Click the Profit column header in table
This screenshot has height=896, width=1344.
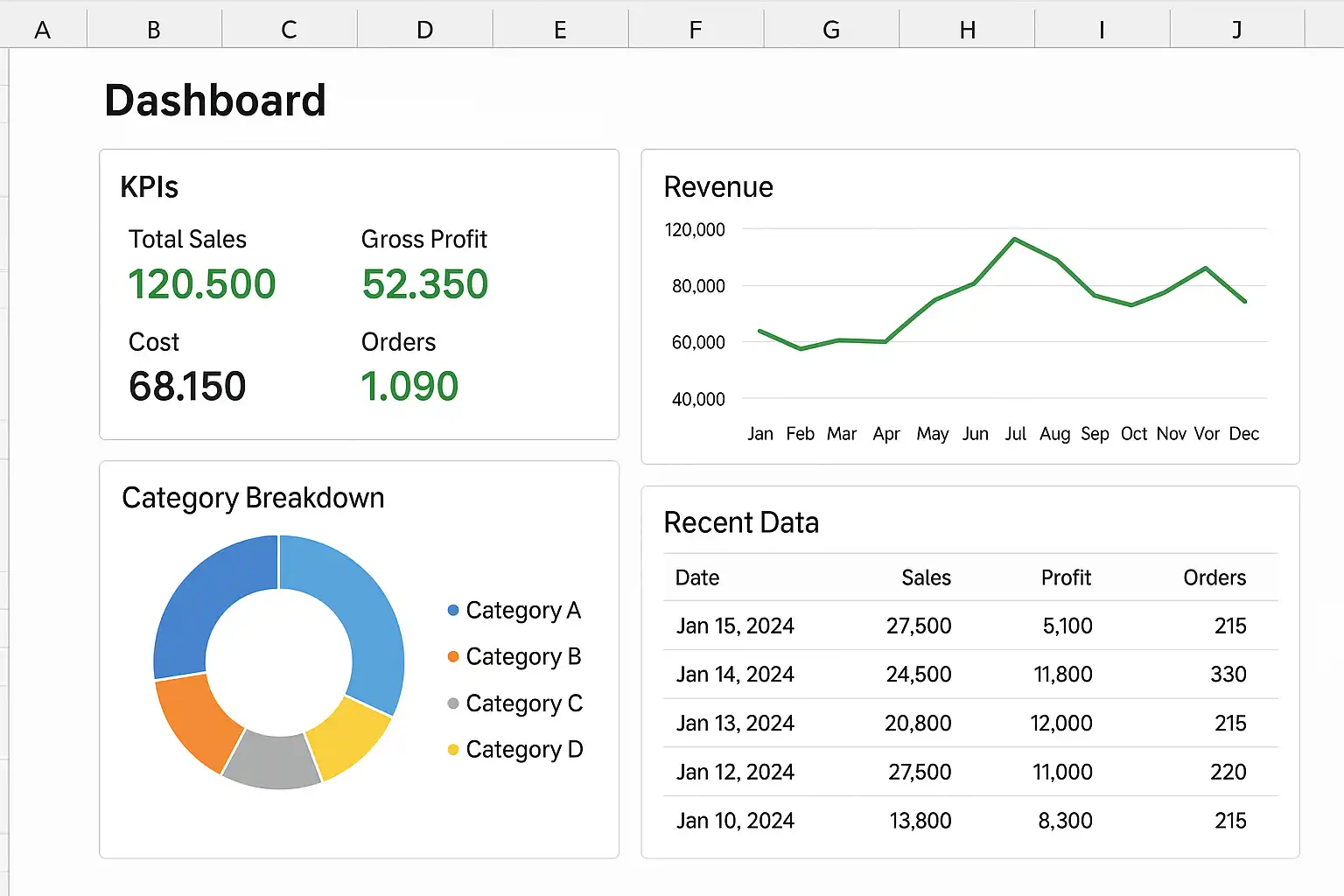click(x=1066, y=577)
